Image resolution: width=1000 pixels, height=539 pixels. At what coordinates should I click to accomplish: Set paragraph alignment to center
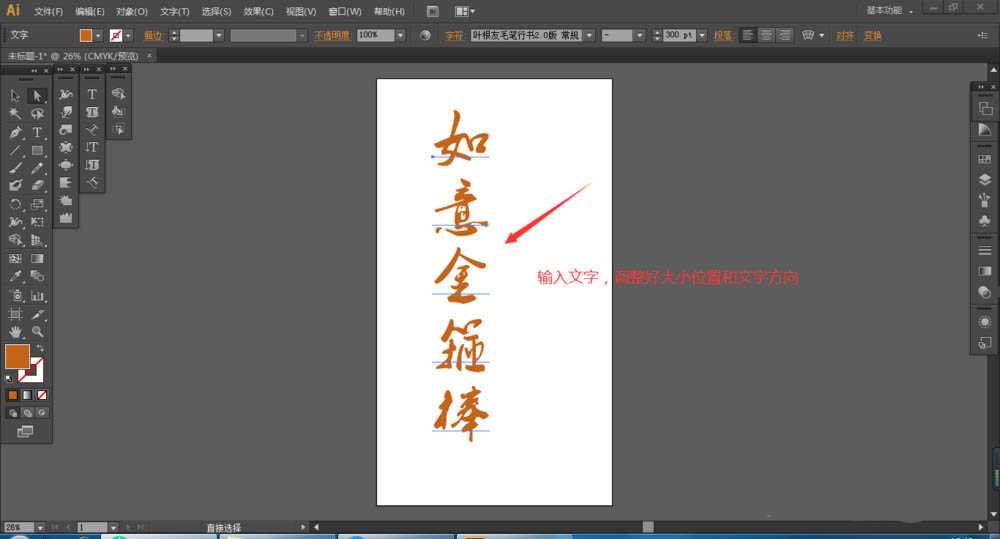pyautogui.click(x=766, y=35)
